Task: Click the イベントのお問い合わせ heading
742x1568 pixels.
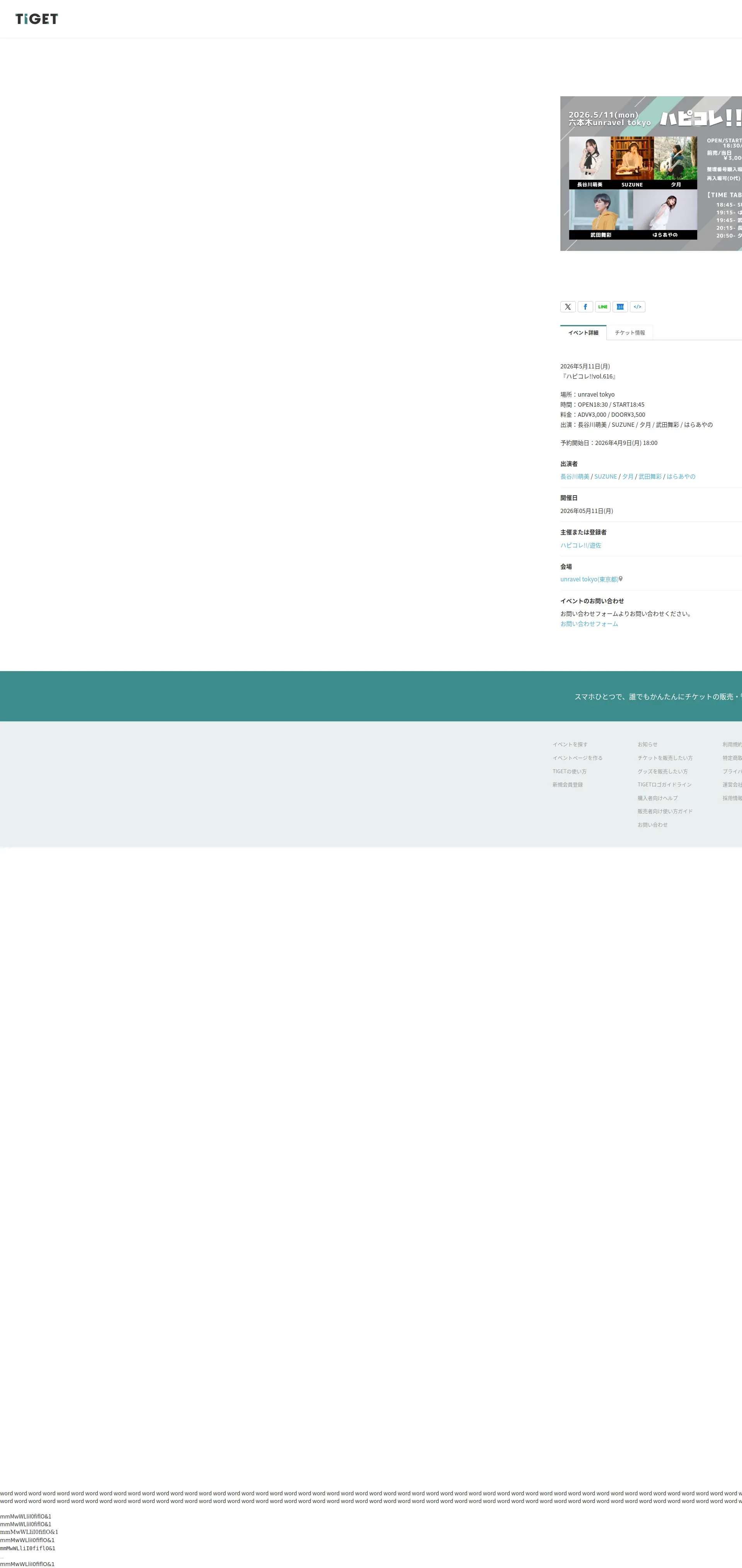Action: 592,601
